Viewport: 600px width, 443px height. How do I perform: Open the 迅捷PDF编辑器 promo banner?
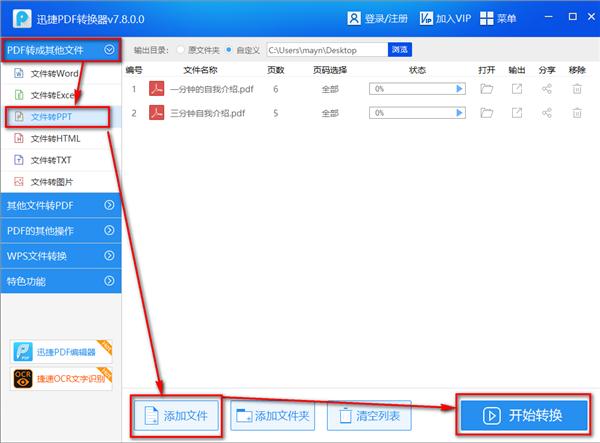61,352
